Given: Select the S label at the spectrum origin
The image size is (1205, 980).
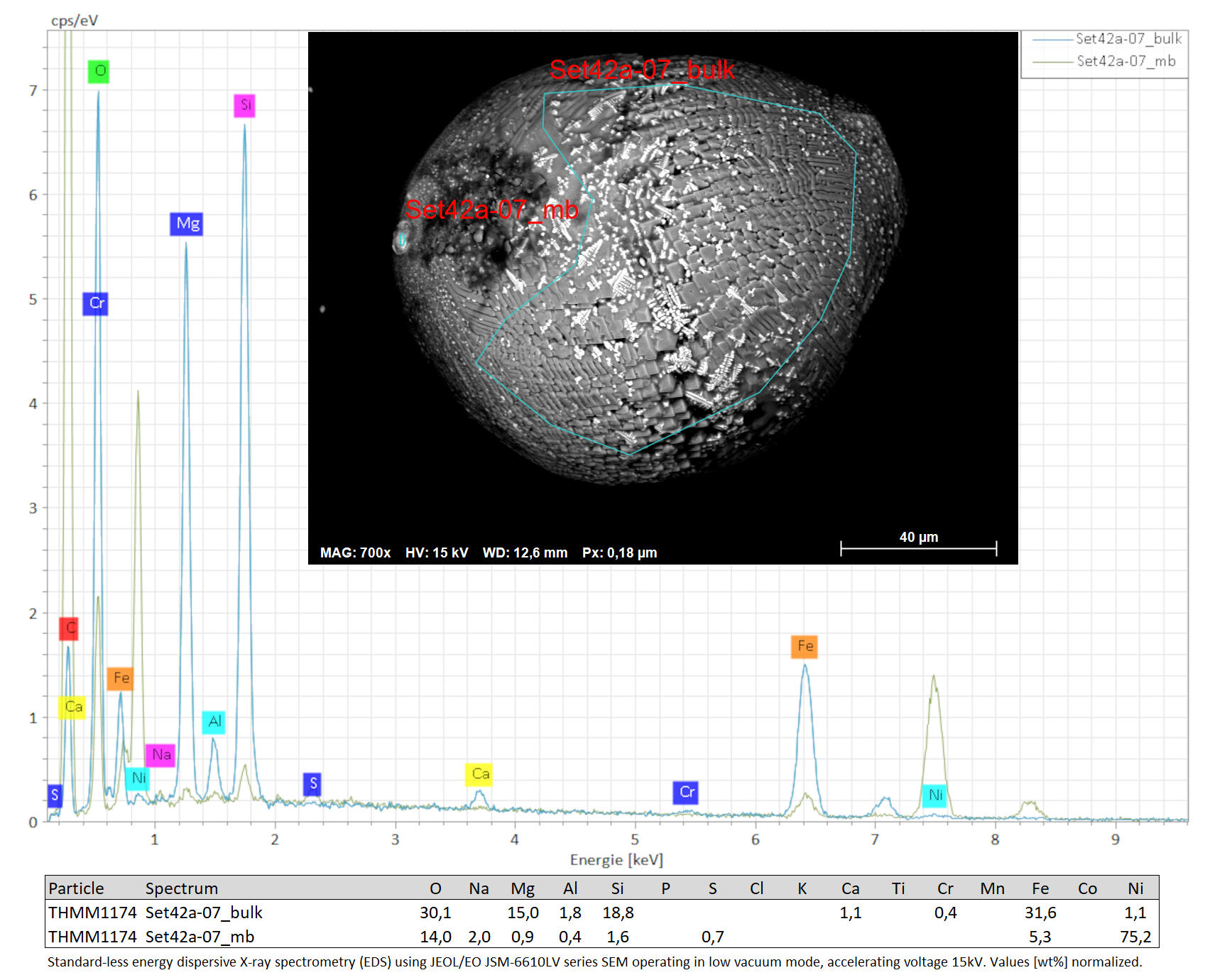Looking at the screenshot, I should point(55,796).
